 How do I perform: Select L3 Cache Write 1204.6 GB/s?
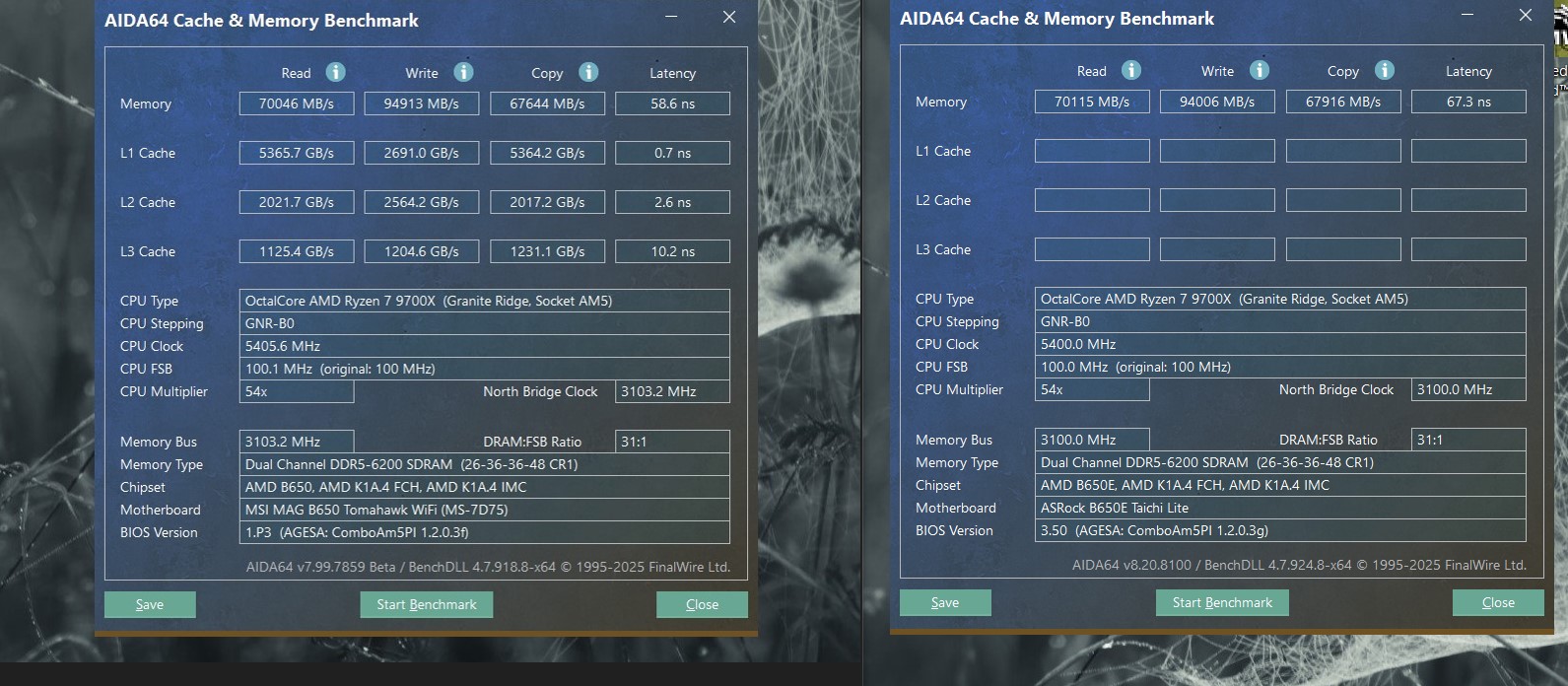[422, 251]
